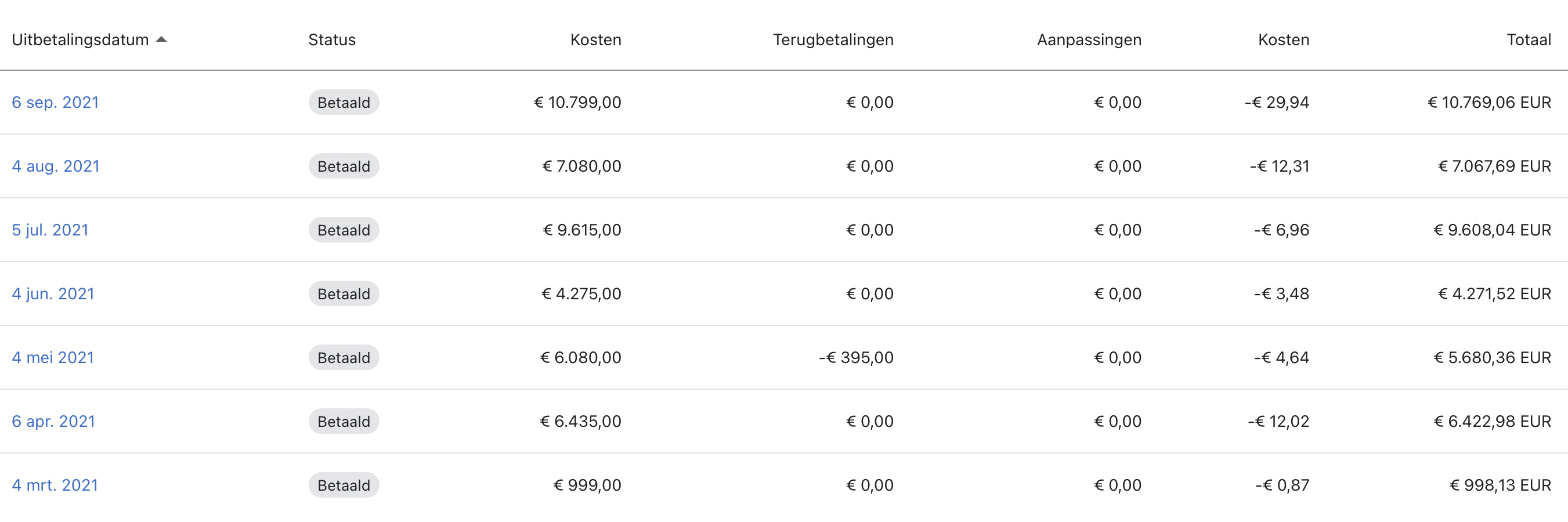Select the -€ 29,94 fee amount

[x=1277, y=102]
